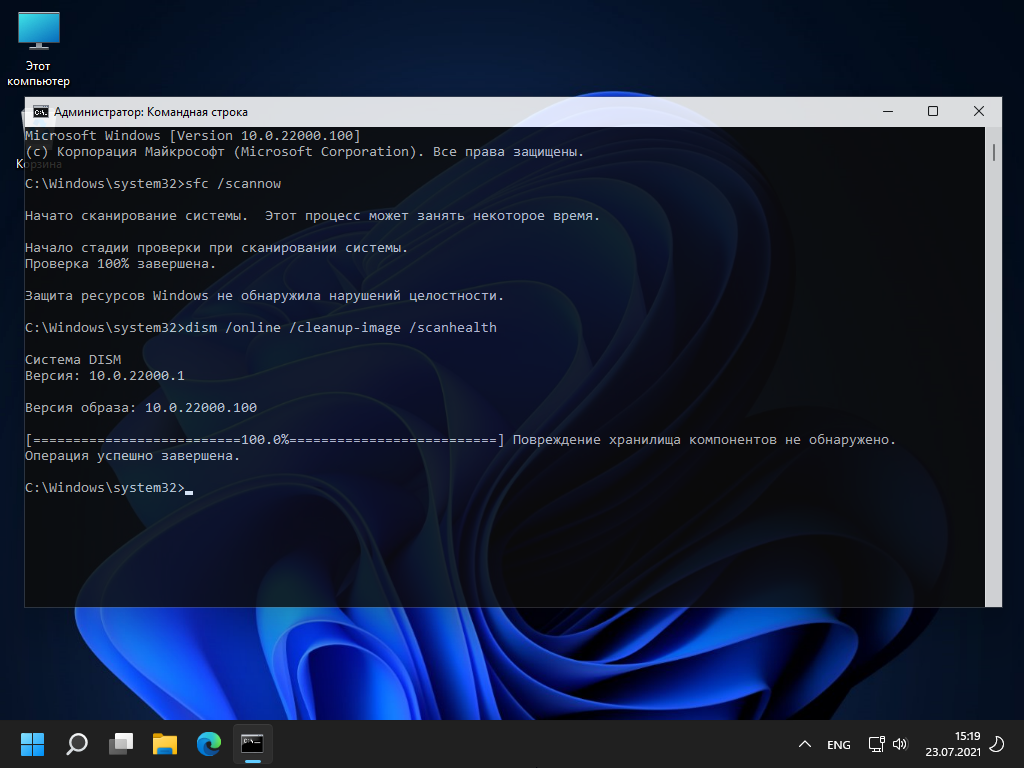1024x768 pixels.
Task: Click Command Prompt taskbar icon
Action: point(253,744)
